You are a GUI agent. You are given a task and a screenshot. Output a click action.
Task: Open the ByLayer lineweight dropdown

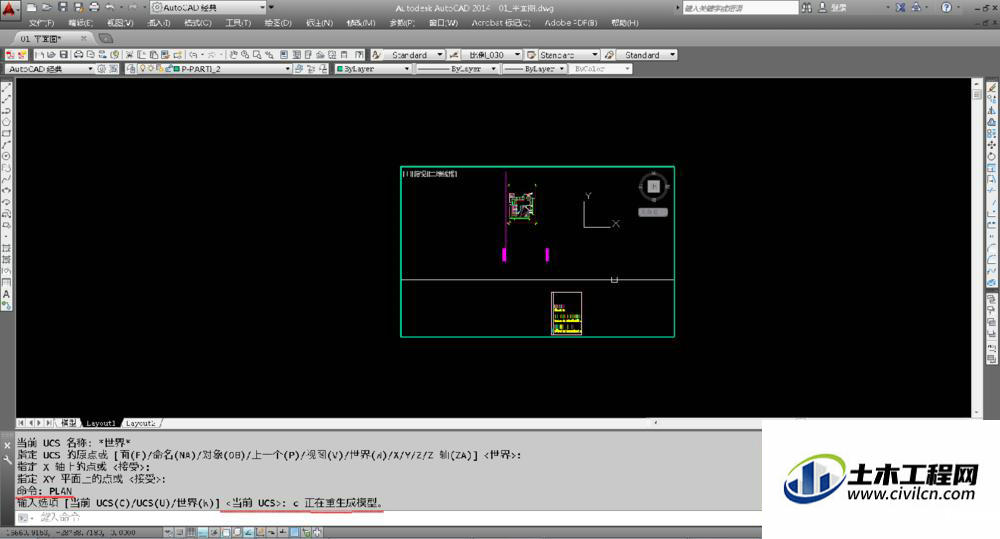(534, 69)
